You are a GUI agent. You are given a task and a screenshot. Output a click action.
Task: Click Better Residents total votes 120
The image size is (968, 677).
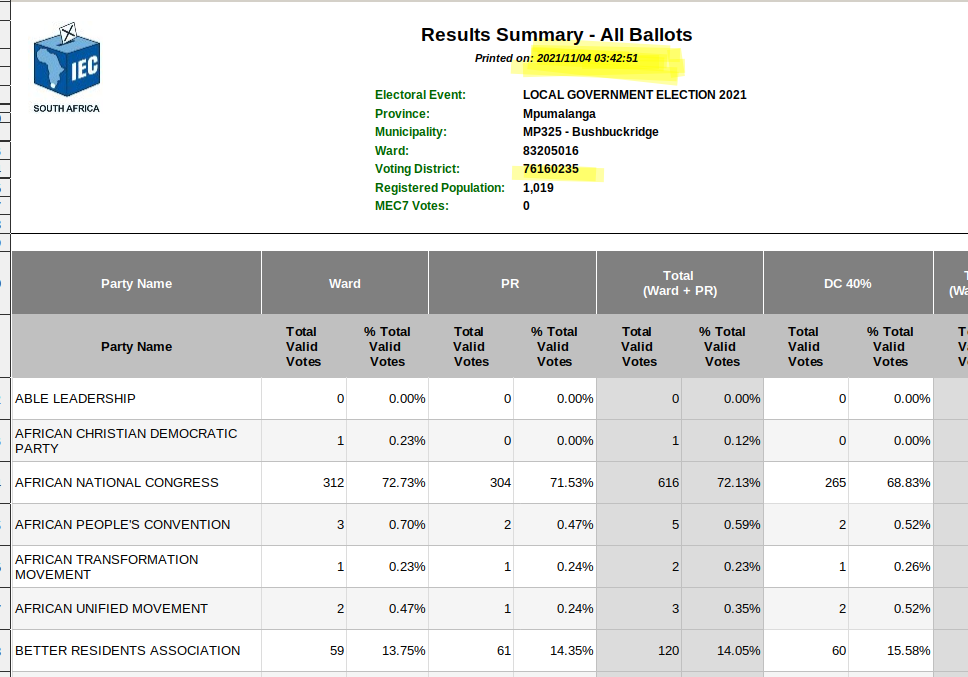pos(669,650)
